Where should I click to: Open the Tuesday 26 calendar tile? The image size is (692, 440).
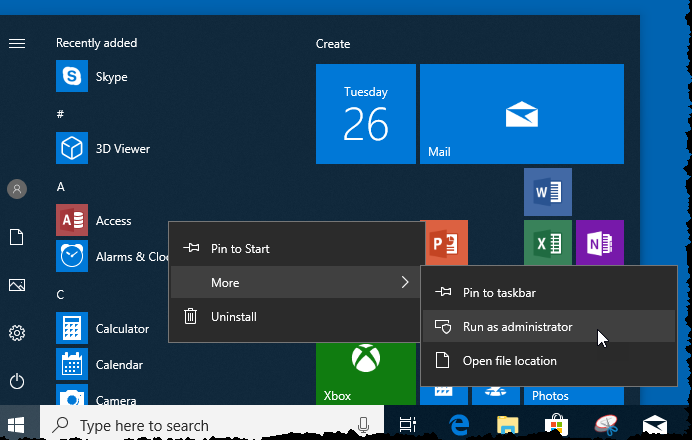(366, 114)
